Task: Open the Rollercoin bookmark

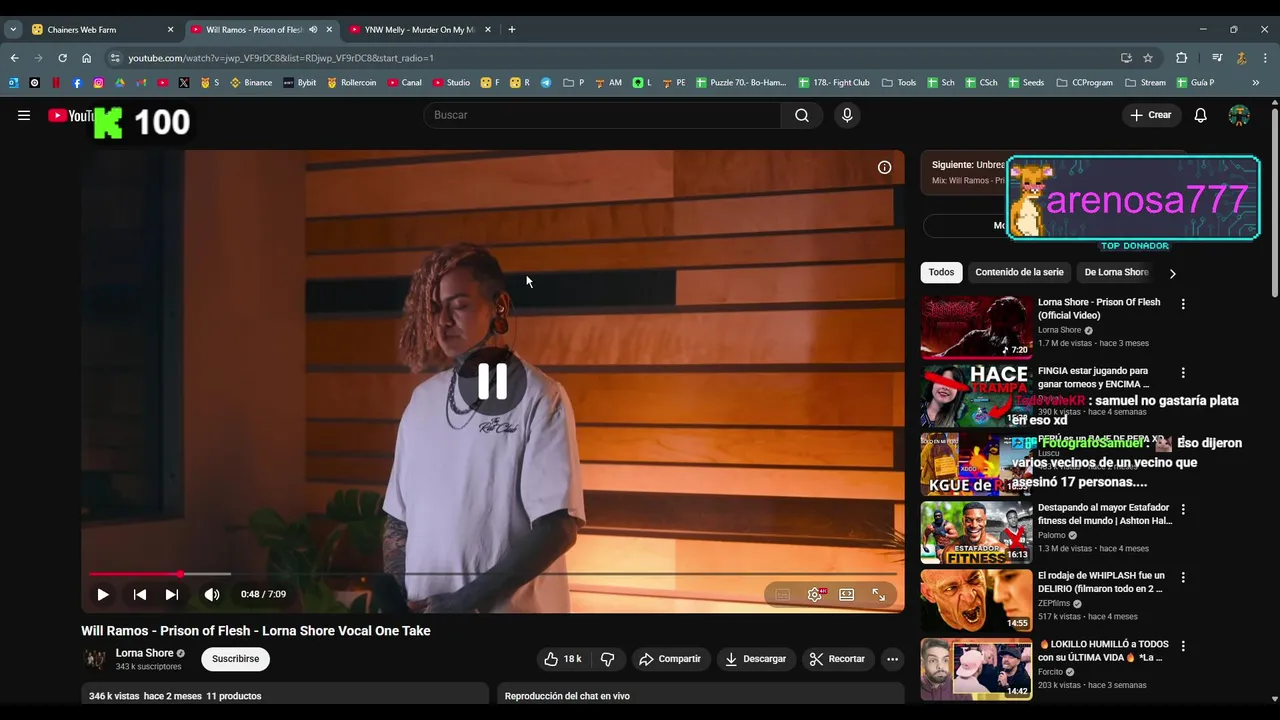Action: 352,83
